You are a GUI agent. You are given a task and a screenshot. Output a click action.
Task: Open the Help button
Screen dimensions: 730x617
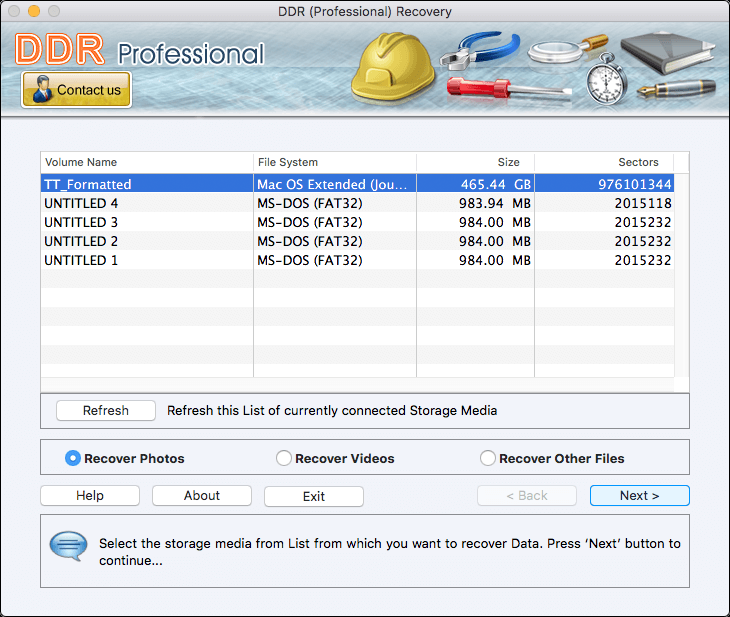tap(90, 495)
